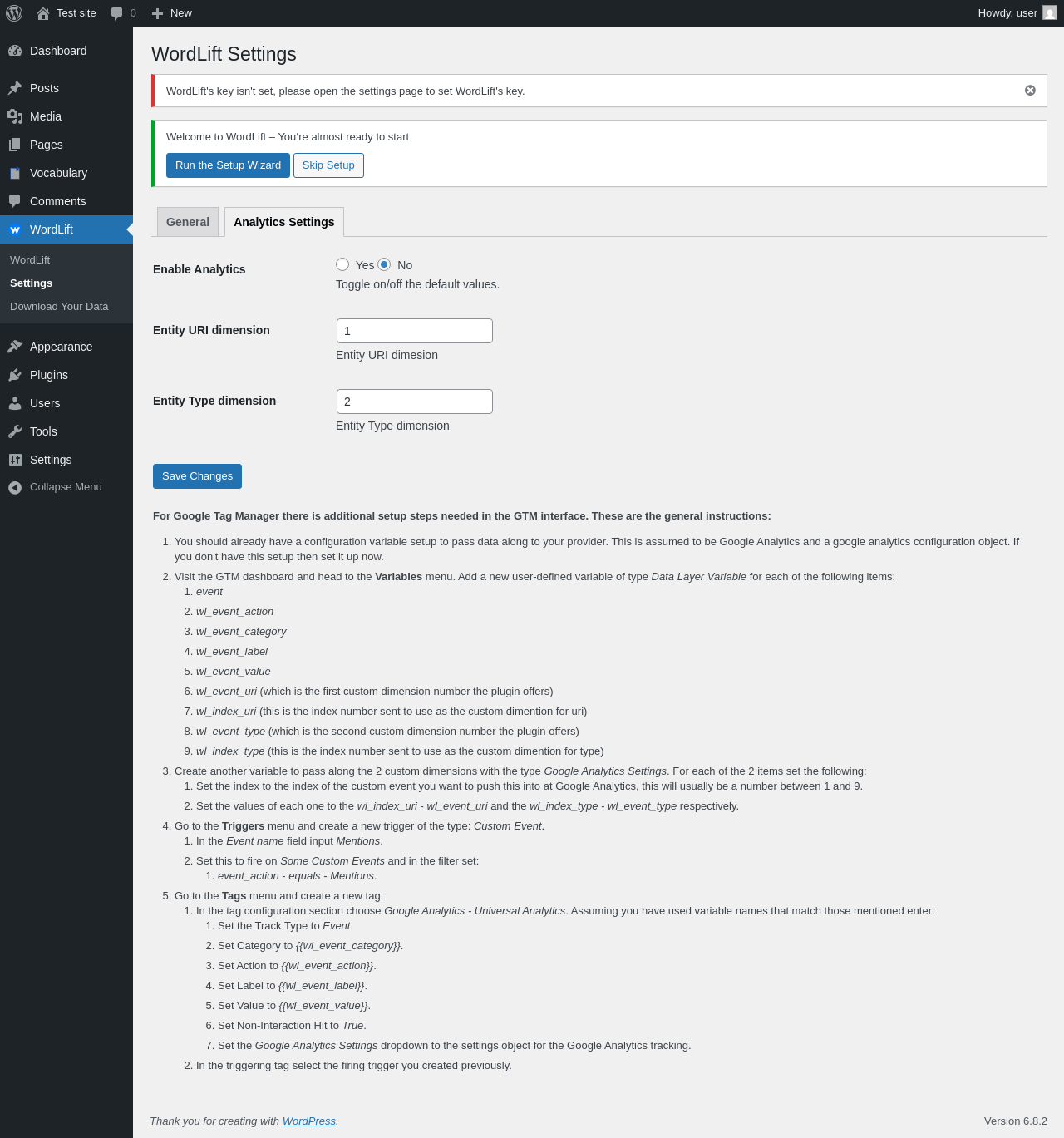Follow the WordPress link in footer
Screen dimensions: 1064x1138
click(309, 1121)
